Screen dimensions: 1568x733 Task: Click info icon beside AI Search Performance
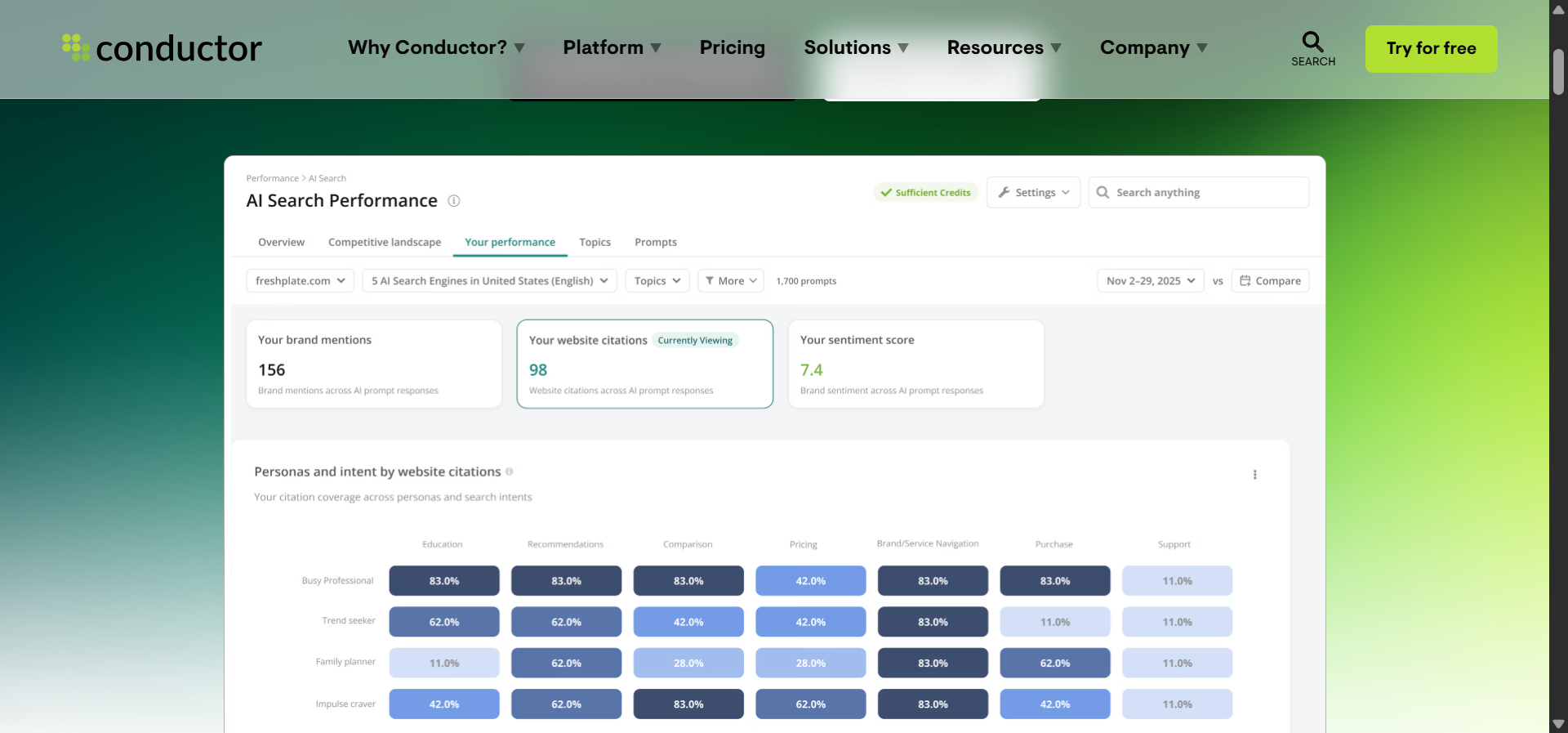[454, 201]
